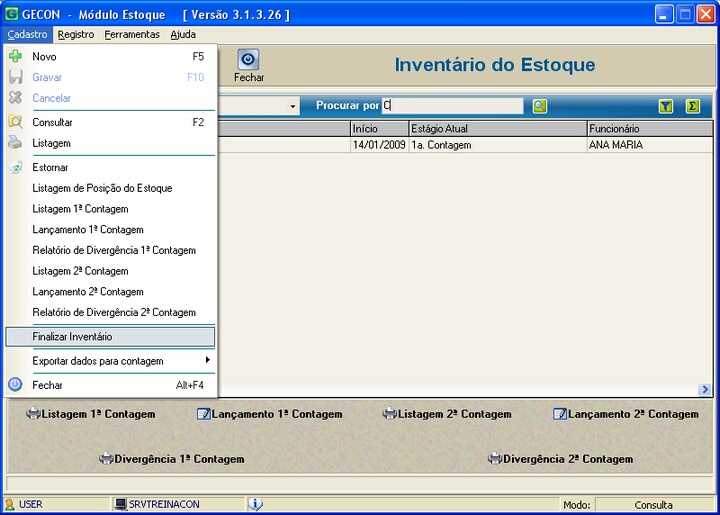The image size is (720, 515).
Task: Click the Listagem 1ª Contagem bottom button
Action: pos(90,414)
